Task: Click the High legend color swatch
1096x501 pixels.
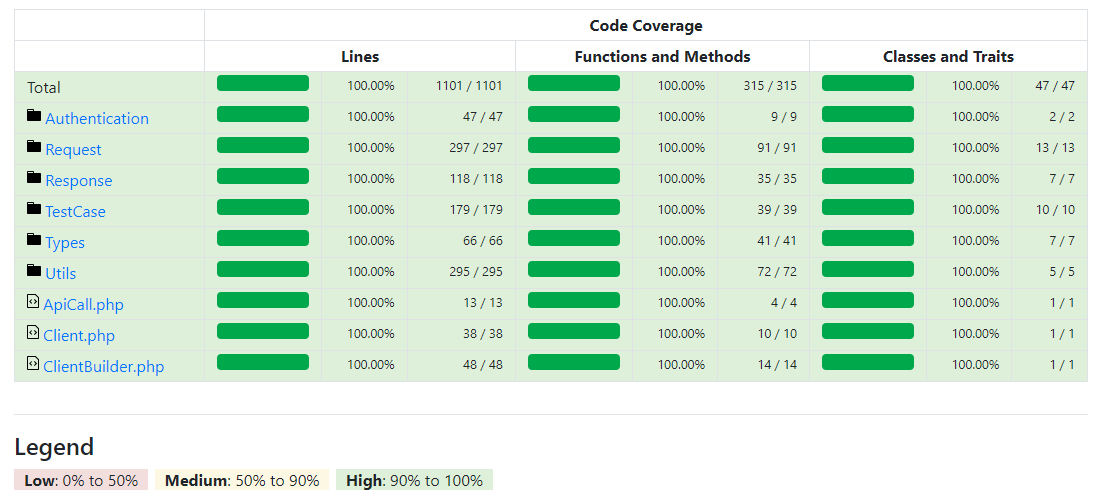Action: [414, 480]
